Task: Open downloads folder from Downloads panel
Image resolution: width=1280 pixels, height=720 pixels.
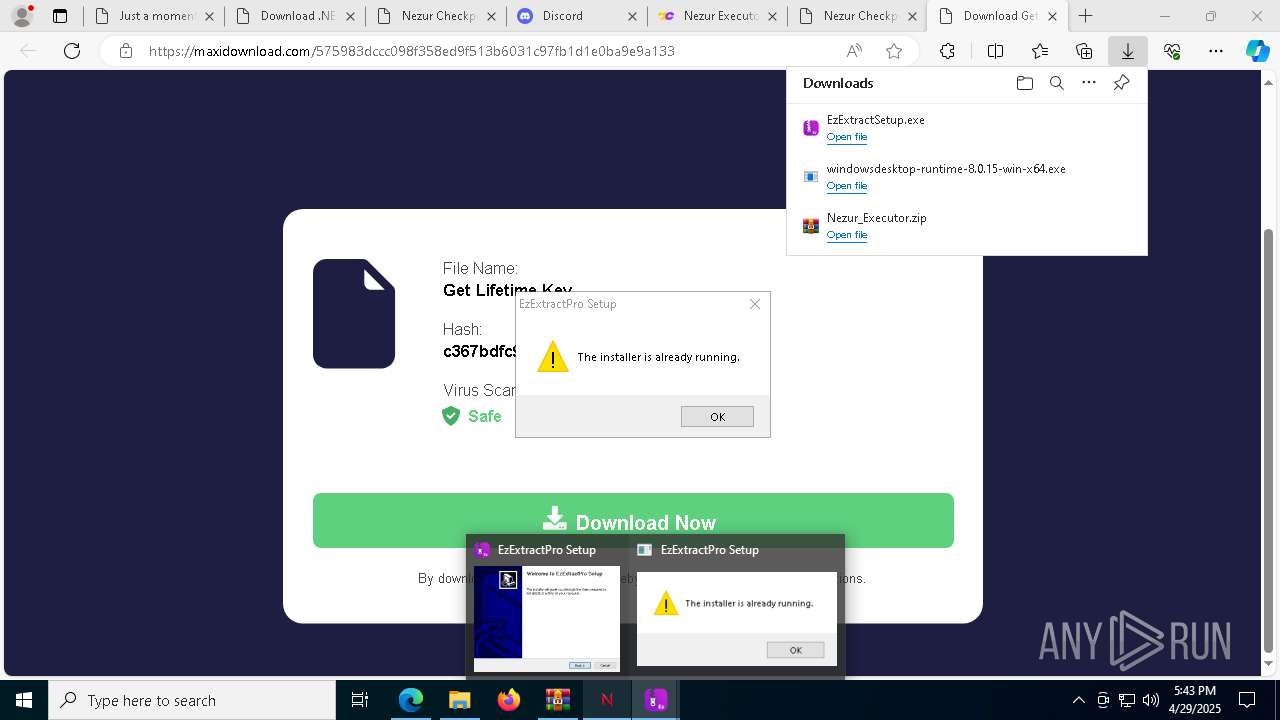Action: tap(1024, 83)
